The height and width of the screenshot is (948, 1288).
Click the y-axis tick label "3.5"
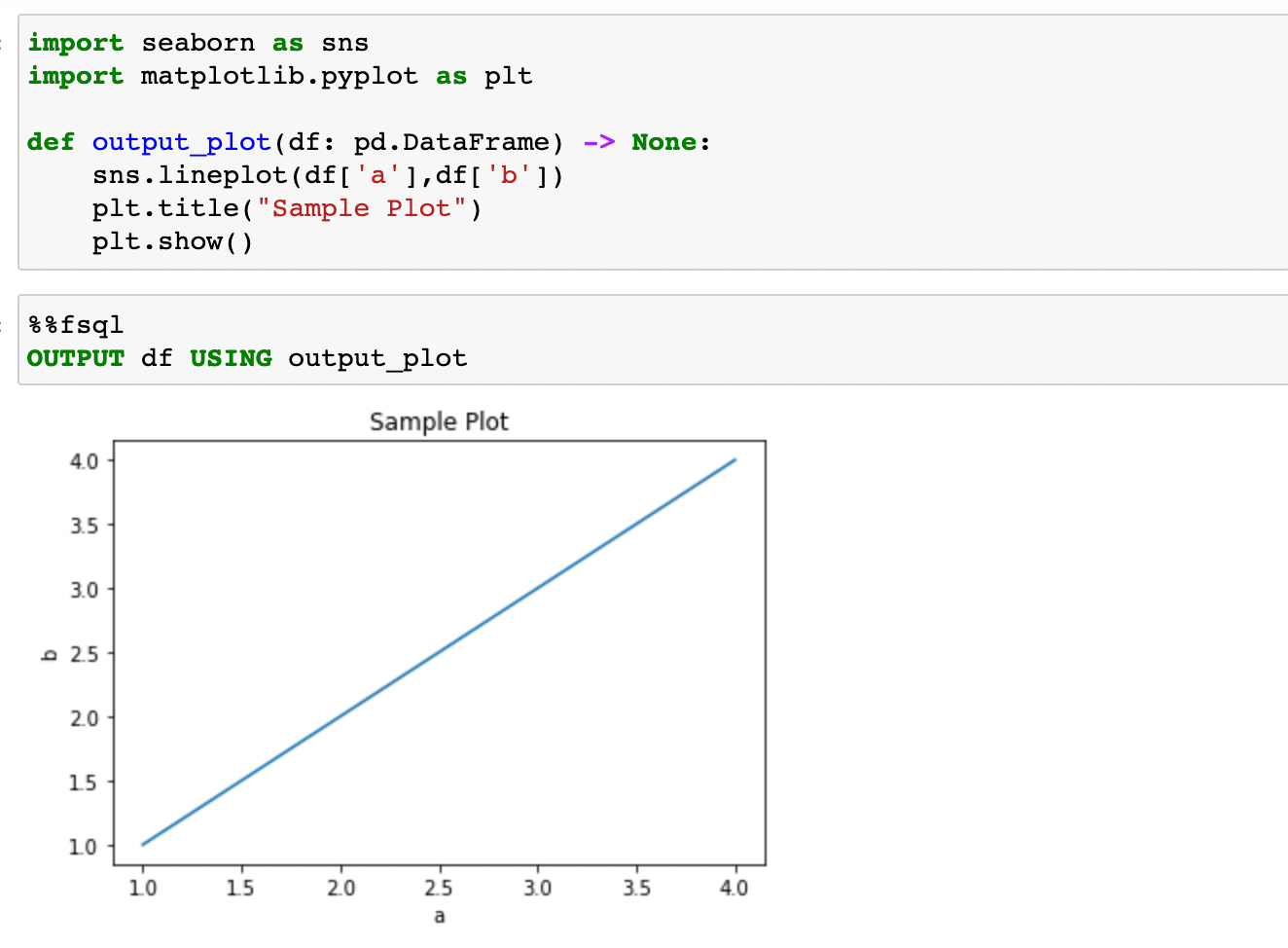84,526
